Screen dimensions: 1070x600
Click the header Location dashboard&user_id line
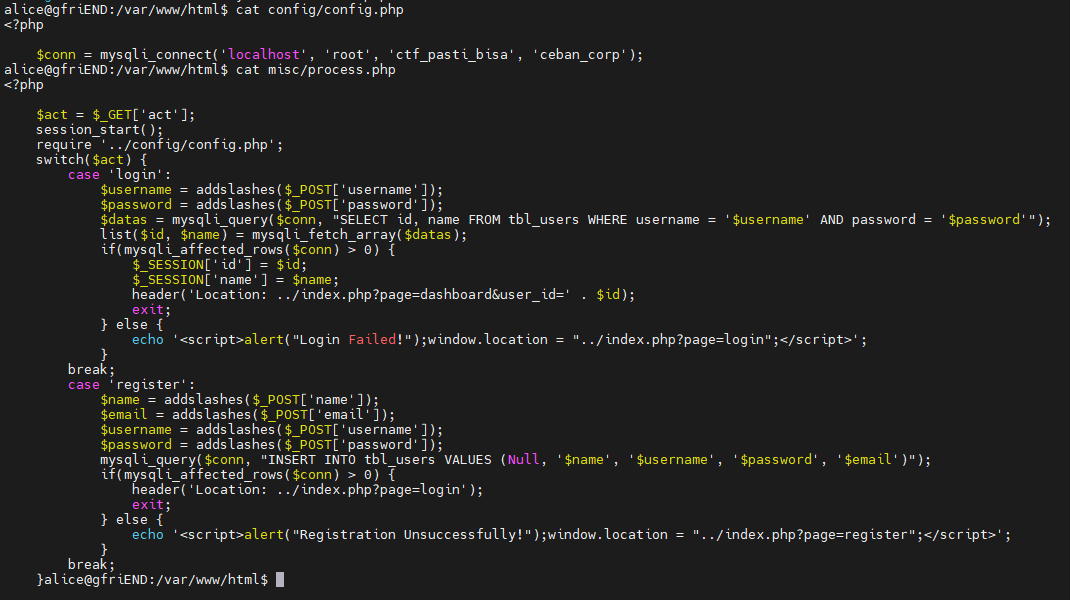[383, 295]
